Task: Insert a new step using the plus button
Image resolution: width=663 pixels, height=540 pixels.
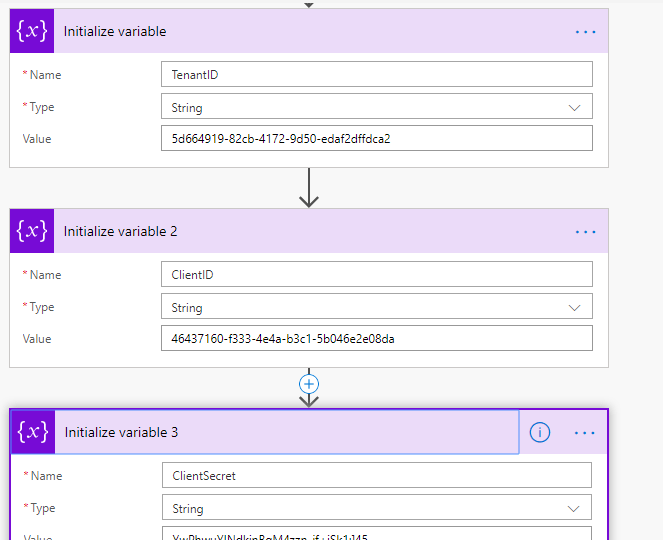Action: tap(309, 384)
